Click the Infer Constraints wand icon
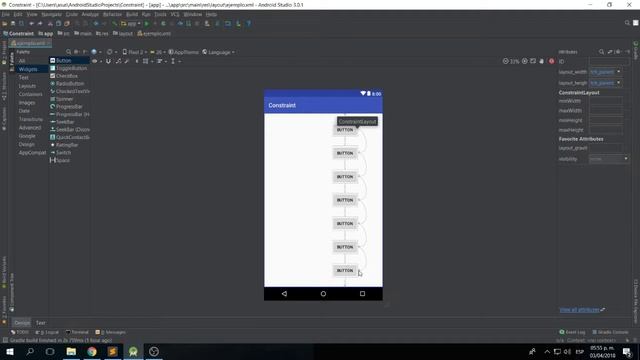This screenshot has height=360, width=640. coord(127,61)
